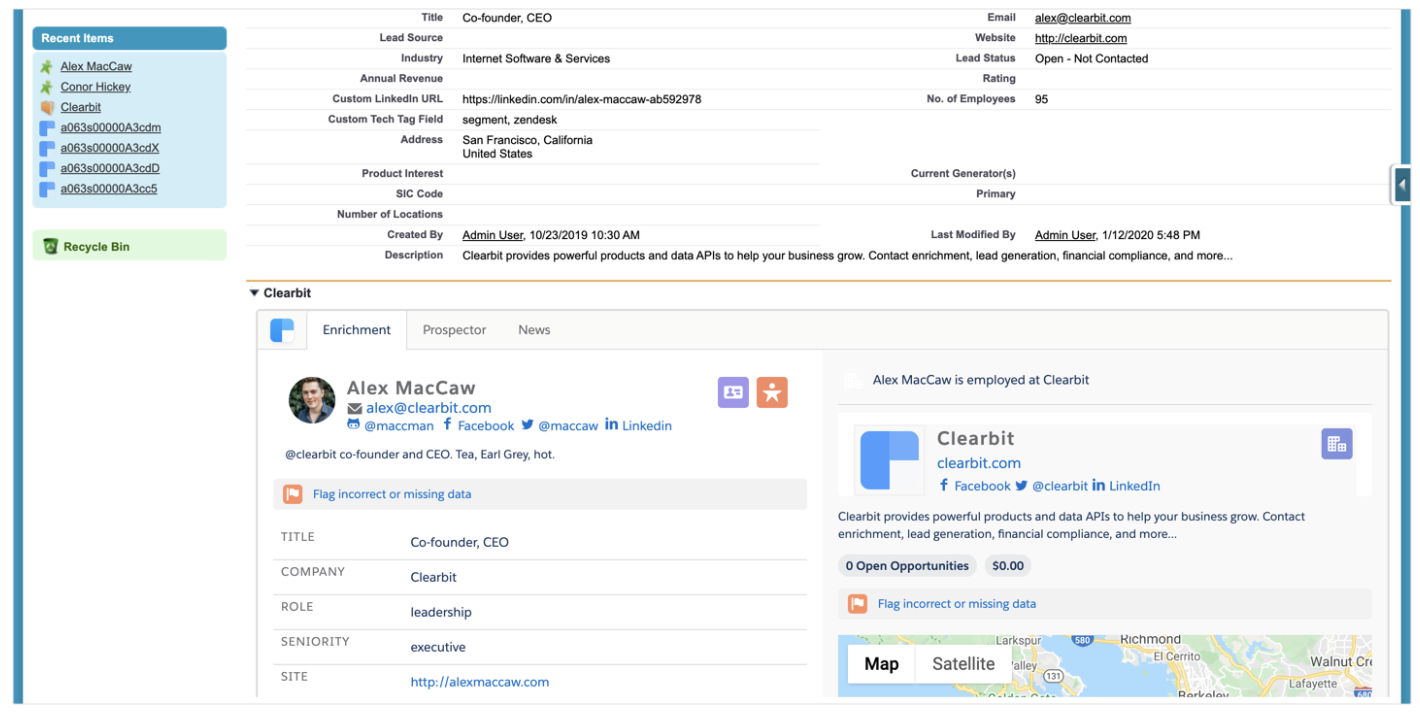Open the Recycle Bin
Image resolution: width=1420 pixels, height=728 pixels.
[96, 247]
